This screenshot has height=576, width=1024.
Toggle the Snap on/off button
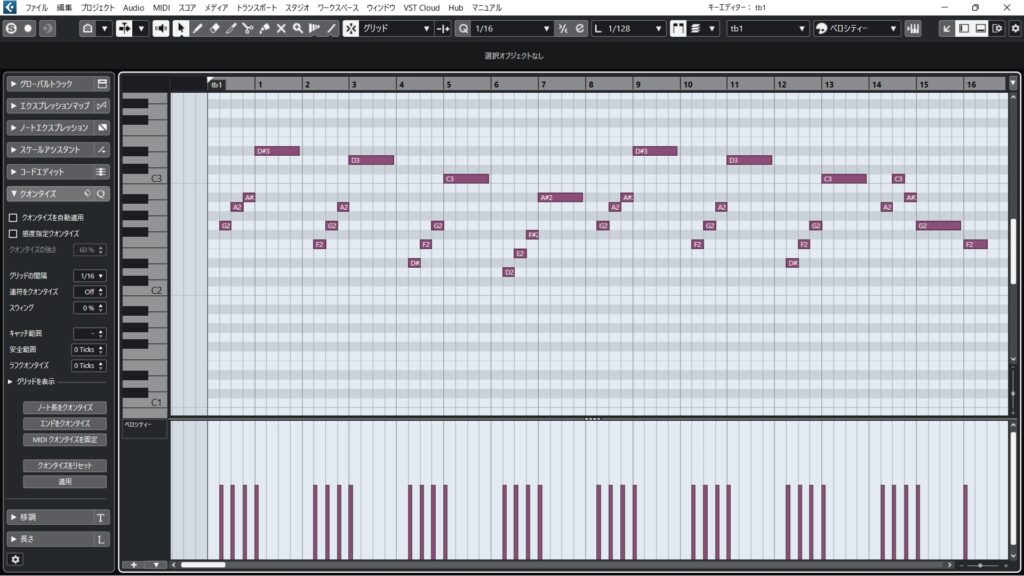[x=351, y=29]
